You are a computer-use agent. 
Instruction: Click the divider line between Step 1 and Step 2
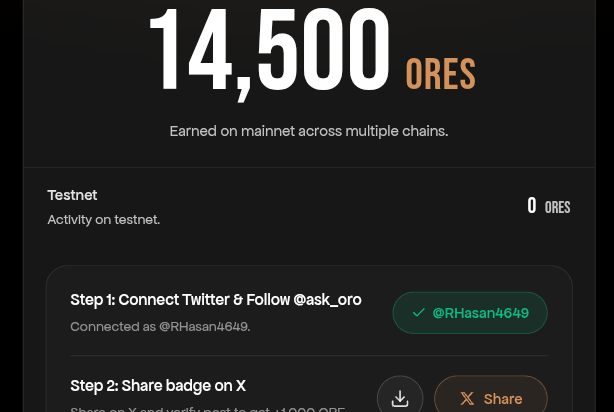click(309, 356)
